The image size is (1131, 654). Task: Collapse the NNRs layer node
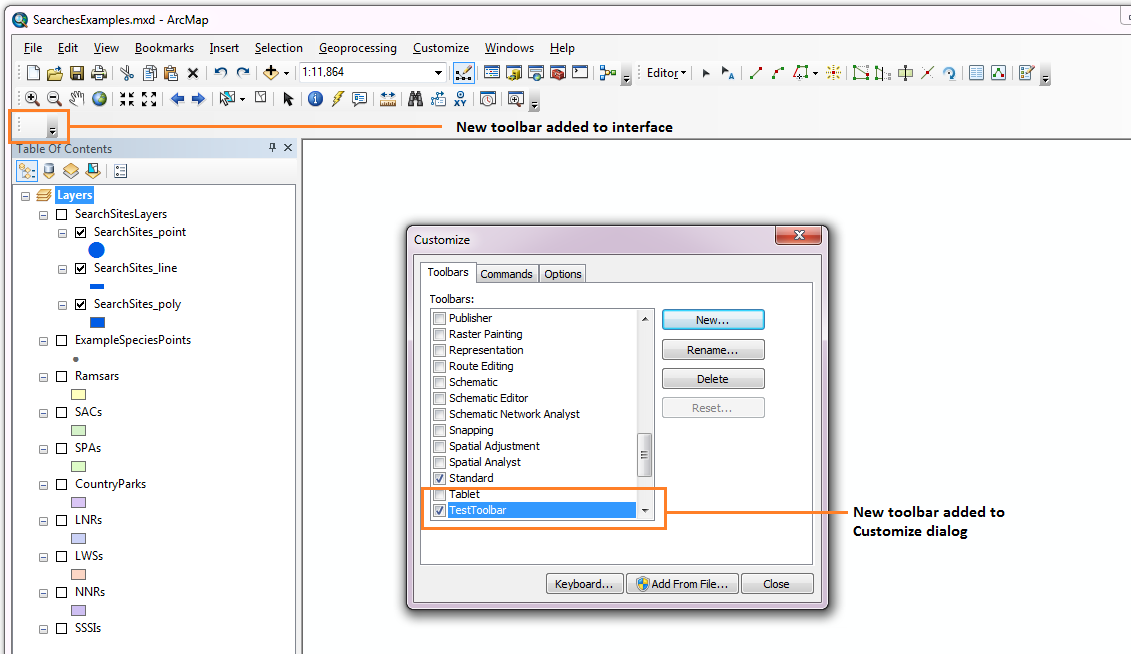43,593
